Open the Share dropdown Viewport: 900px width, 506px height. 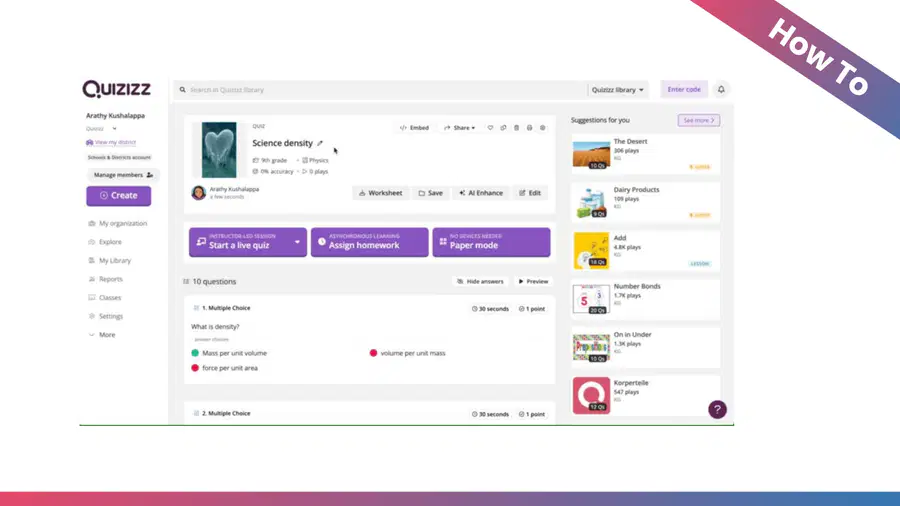459,128
